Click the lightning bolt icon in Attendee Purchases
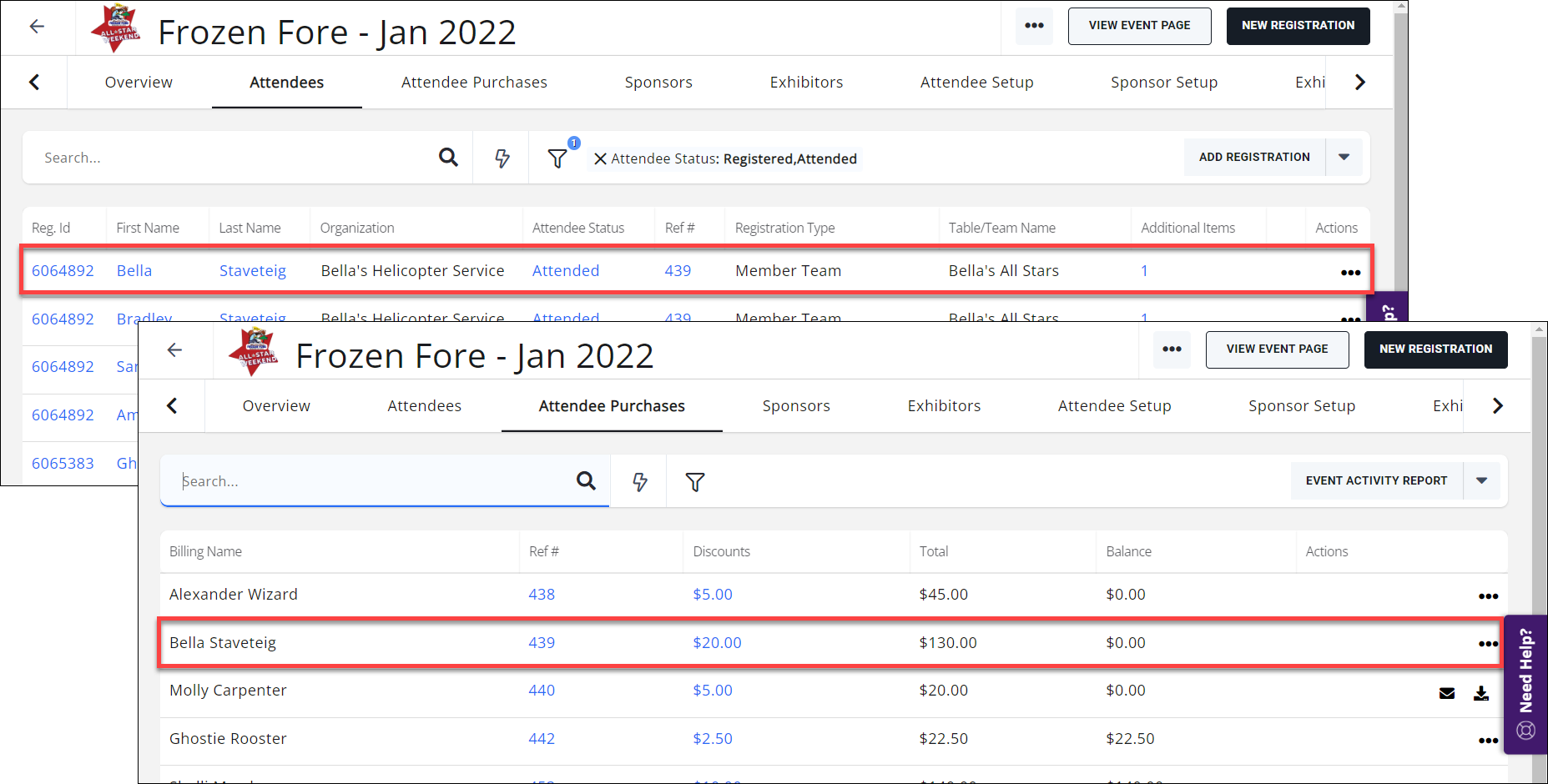 pyautogui.click(x=640, y=482)
